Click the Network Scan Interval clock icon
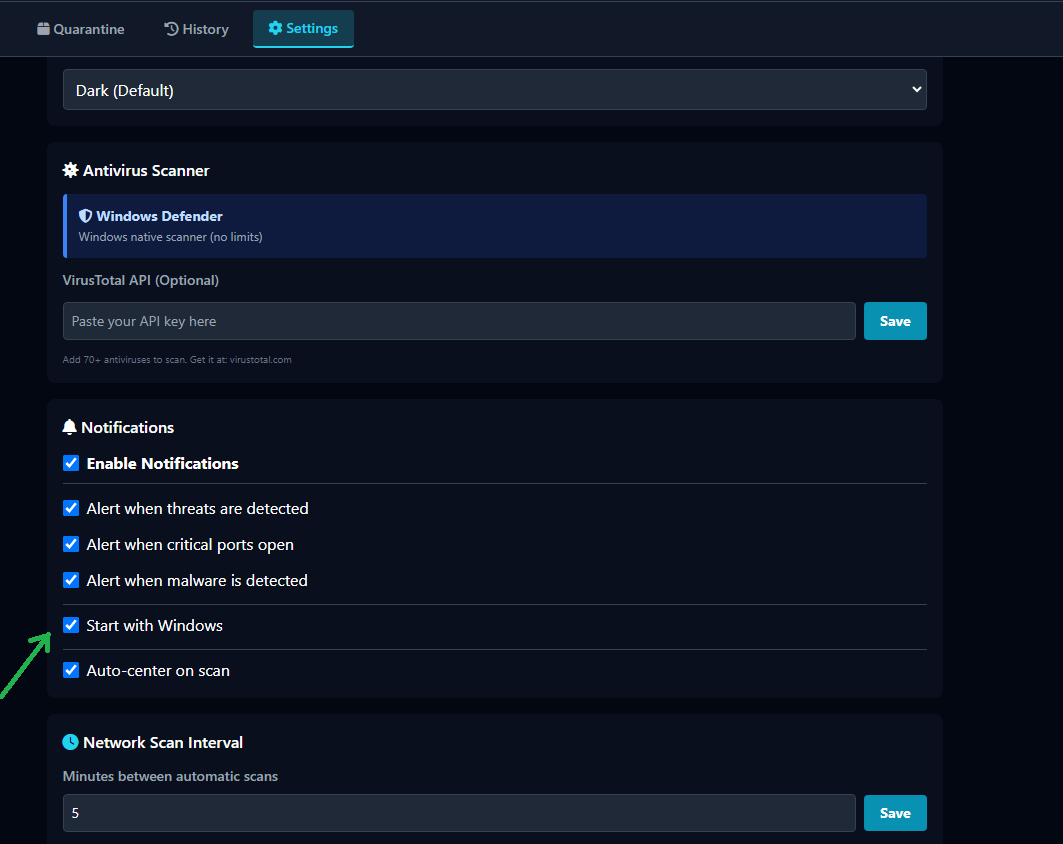 click(x=71, y=742)
